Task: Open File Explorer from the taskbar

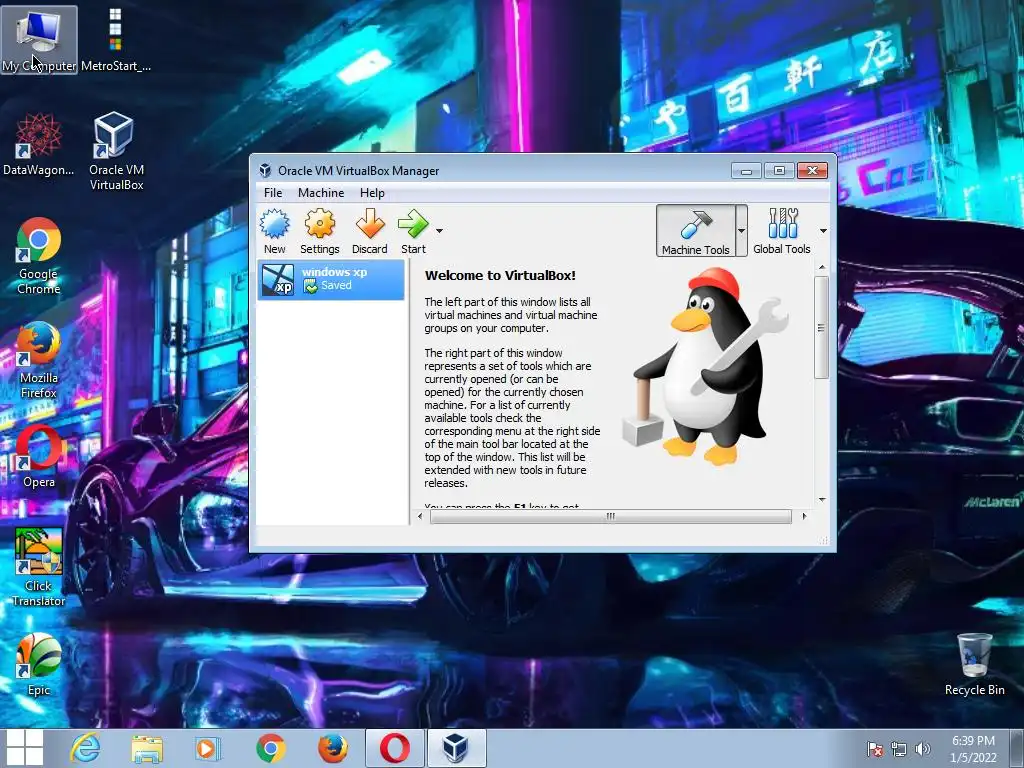Action: [147, 748]
